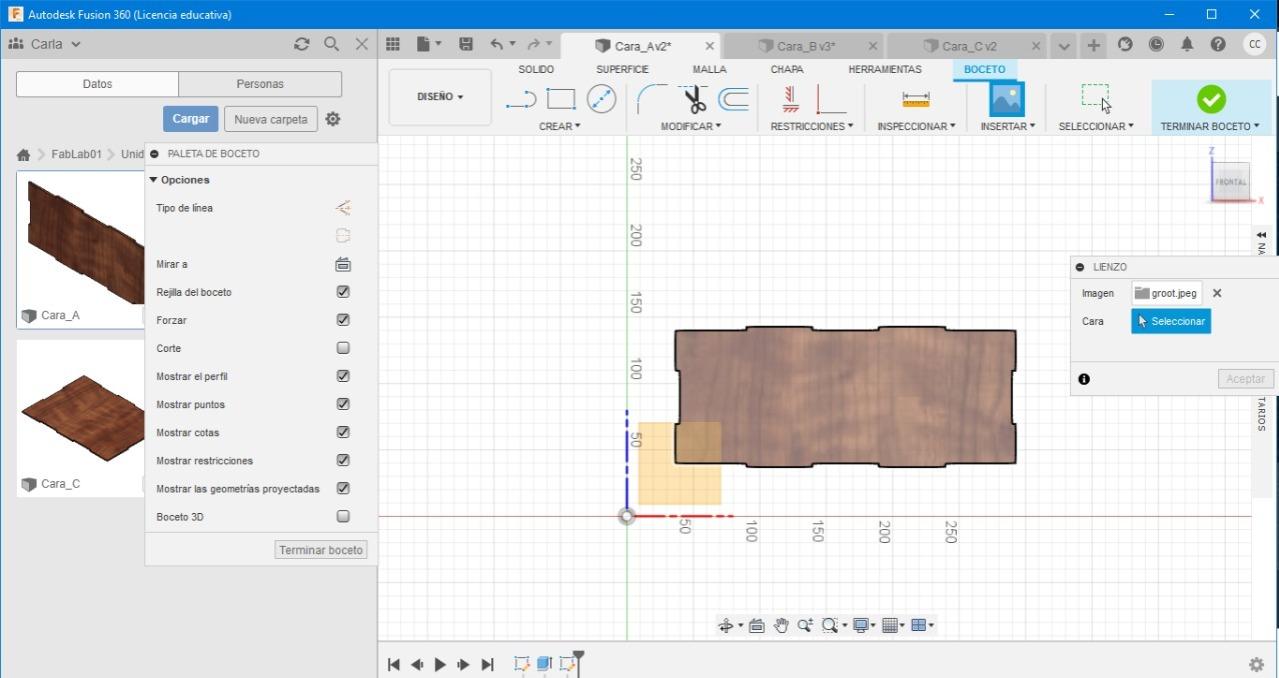Image resolution: width=1279 pixels, height=678 pixels.
Task: Open the DISEÑO workspace dropdown
Action: pyautogui.click(x=440, y=97)
